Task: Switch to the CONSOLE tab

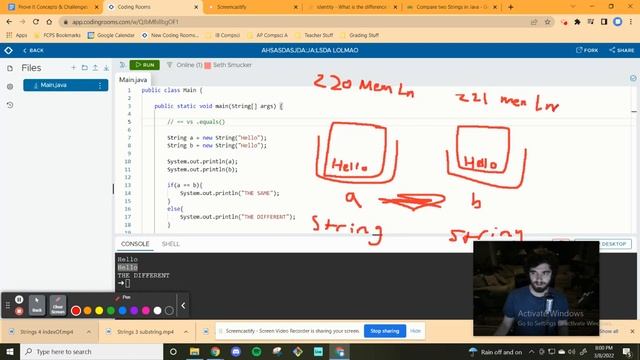Action: (x=135, y=244)
